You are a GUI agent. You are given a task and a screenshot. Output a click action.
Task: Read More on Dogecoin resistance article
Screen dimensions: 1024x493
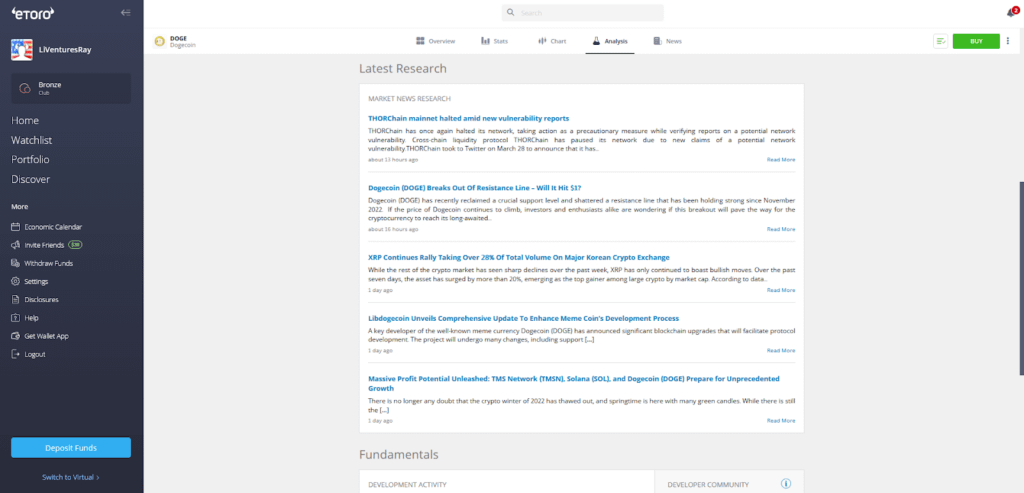(x=781, y=229)
